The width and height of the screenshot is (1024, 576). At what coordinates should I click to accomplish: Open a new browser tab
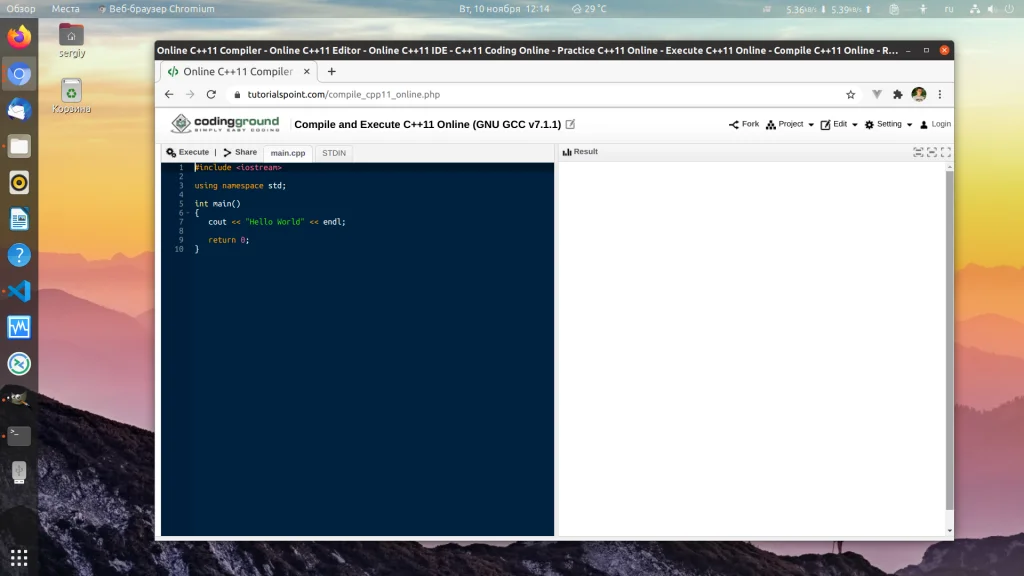[x=332, y=71]
